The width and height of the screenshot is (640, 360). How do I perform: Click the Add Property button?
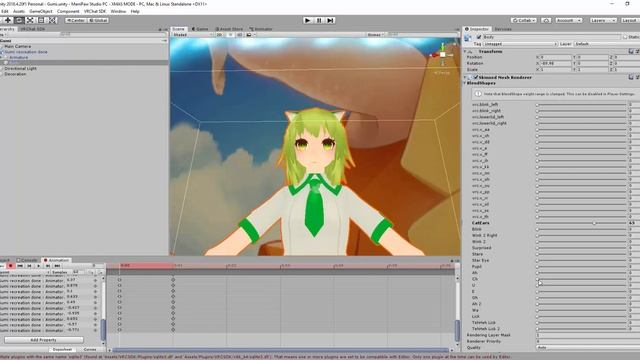tap(44, 340)
